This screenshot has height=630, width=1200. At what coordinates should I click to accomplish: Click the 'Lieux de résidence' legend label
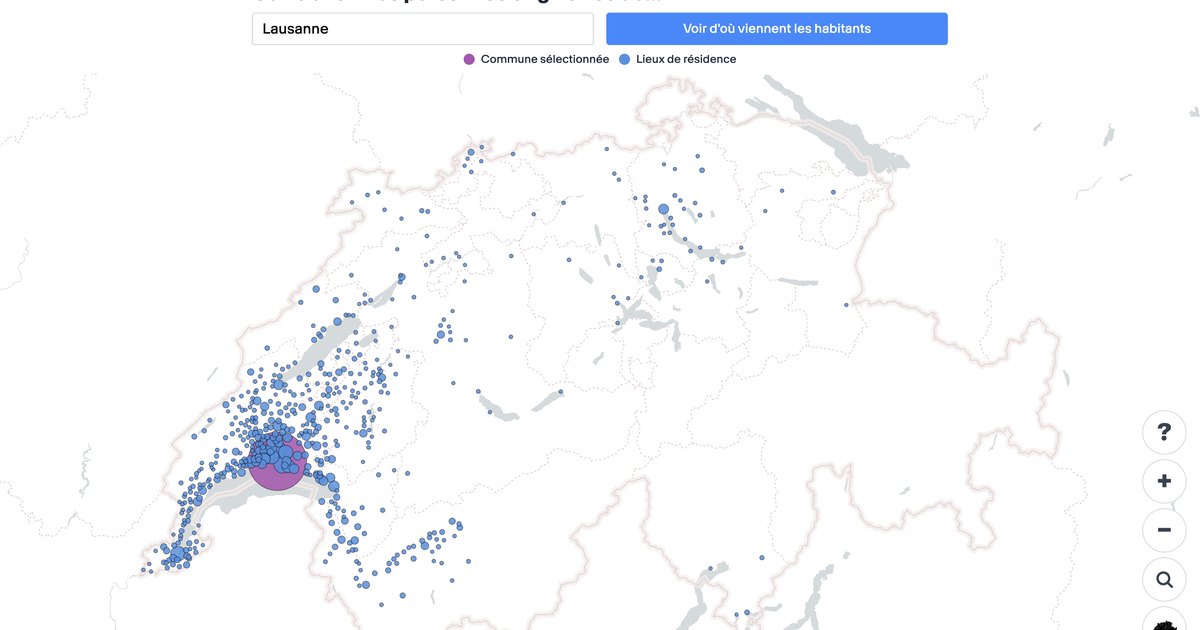point(686,59)
